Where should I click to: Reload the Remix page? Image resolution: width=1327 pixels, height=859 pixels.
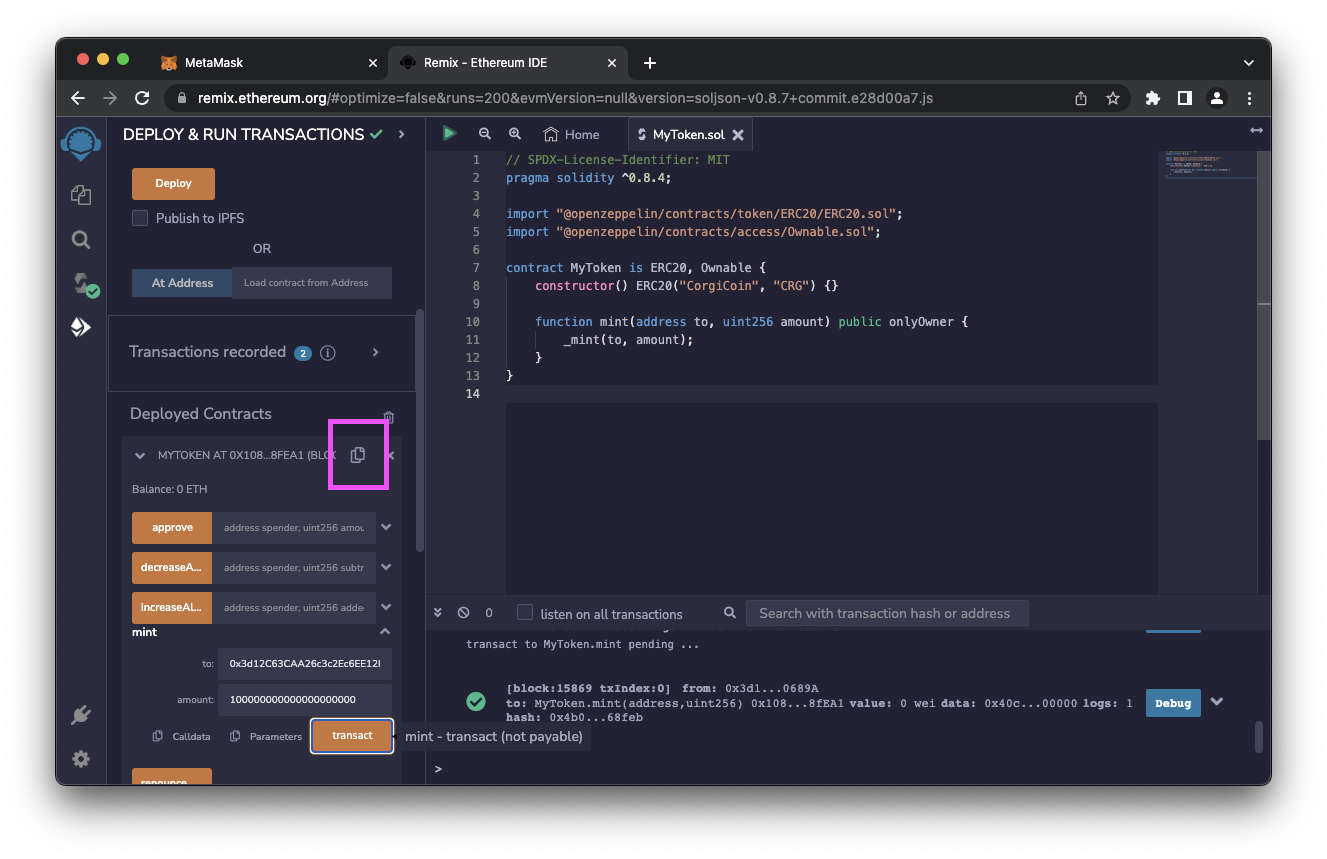pyautogui.click(x=142, y=98)
